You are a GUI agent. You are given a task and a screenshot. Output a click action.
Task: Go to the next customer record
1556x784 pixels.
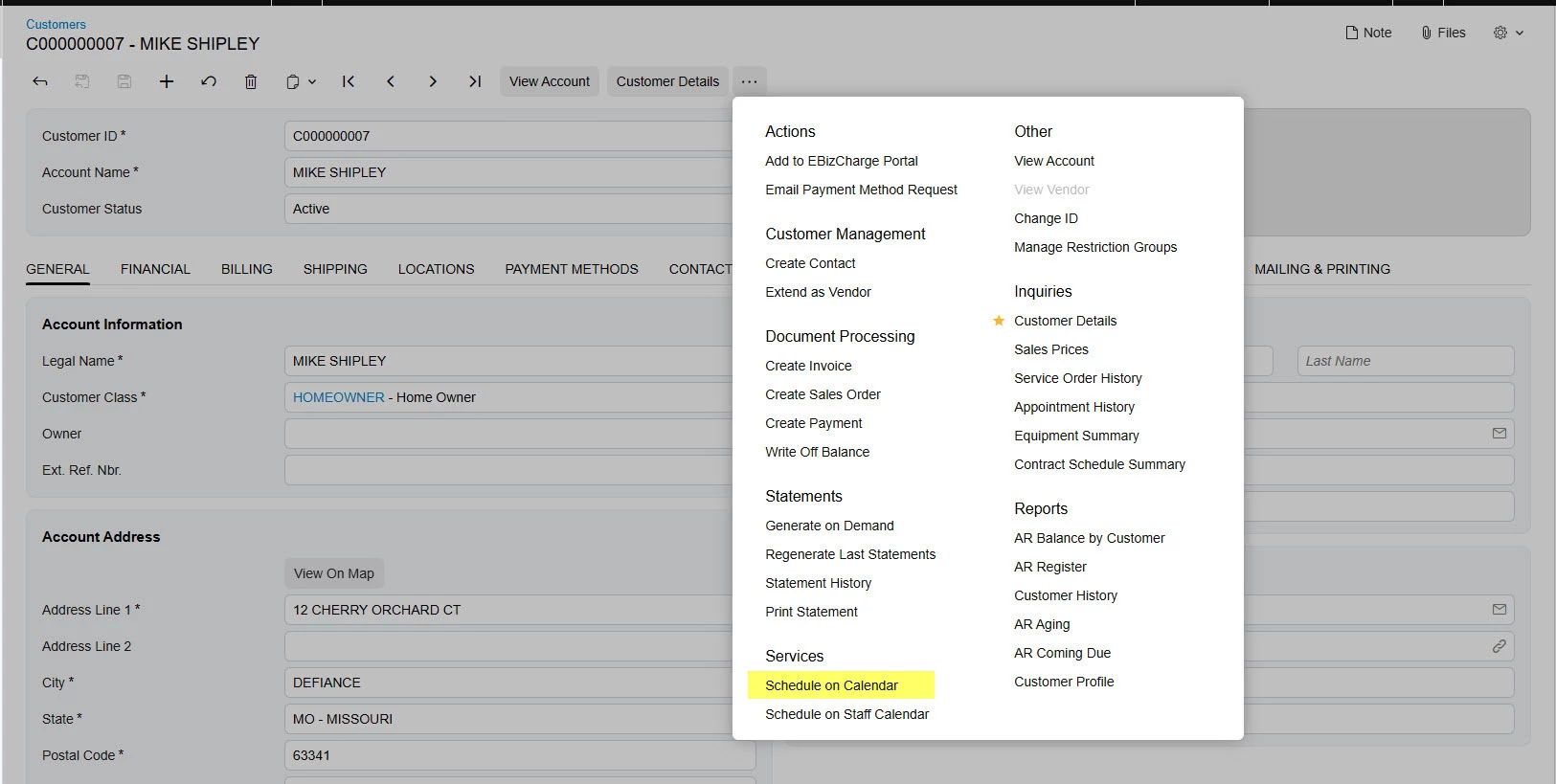(x=433, y=81)
